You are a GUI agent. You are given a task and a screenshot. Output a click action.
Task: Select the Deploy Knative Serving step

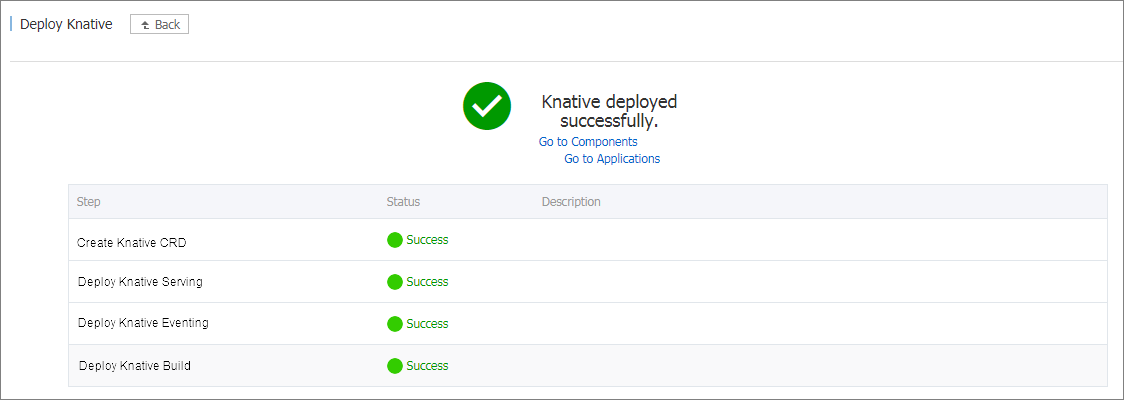(140, 282)
